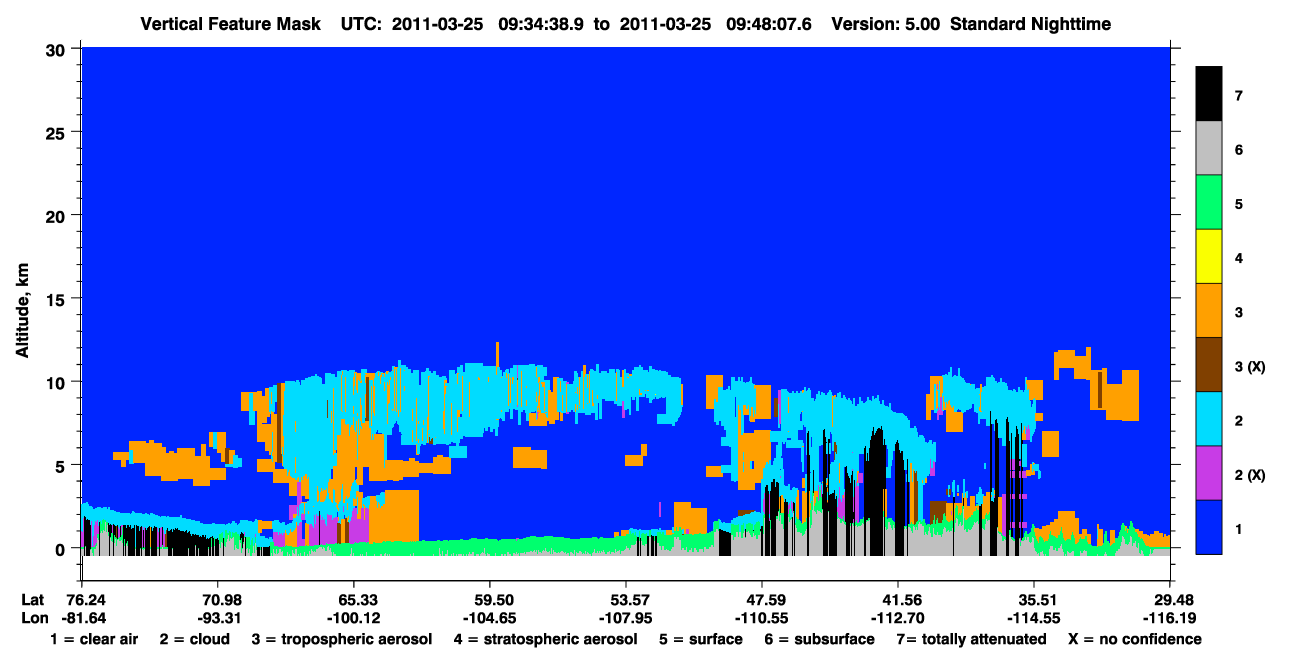Screen dimensions: 1300x667
Task: Click the y-axis tick label 30
Action: point(58,48)
